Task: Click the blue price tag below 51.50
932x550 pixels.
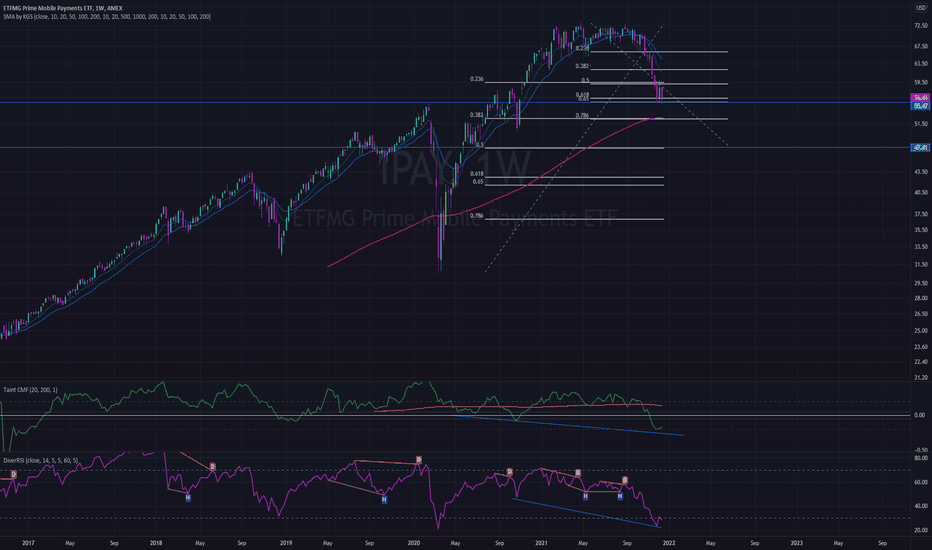Action: pos(920,147)
